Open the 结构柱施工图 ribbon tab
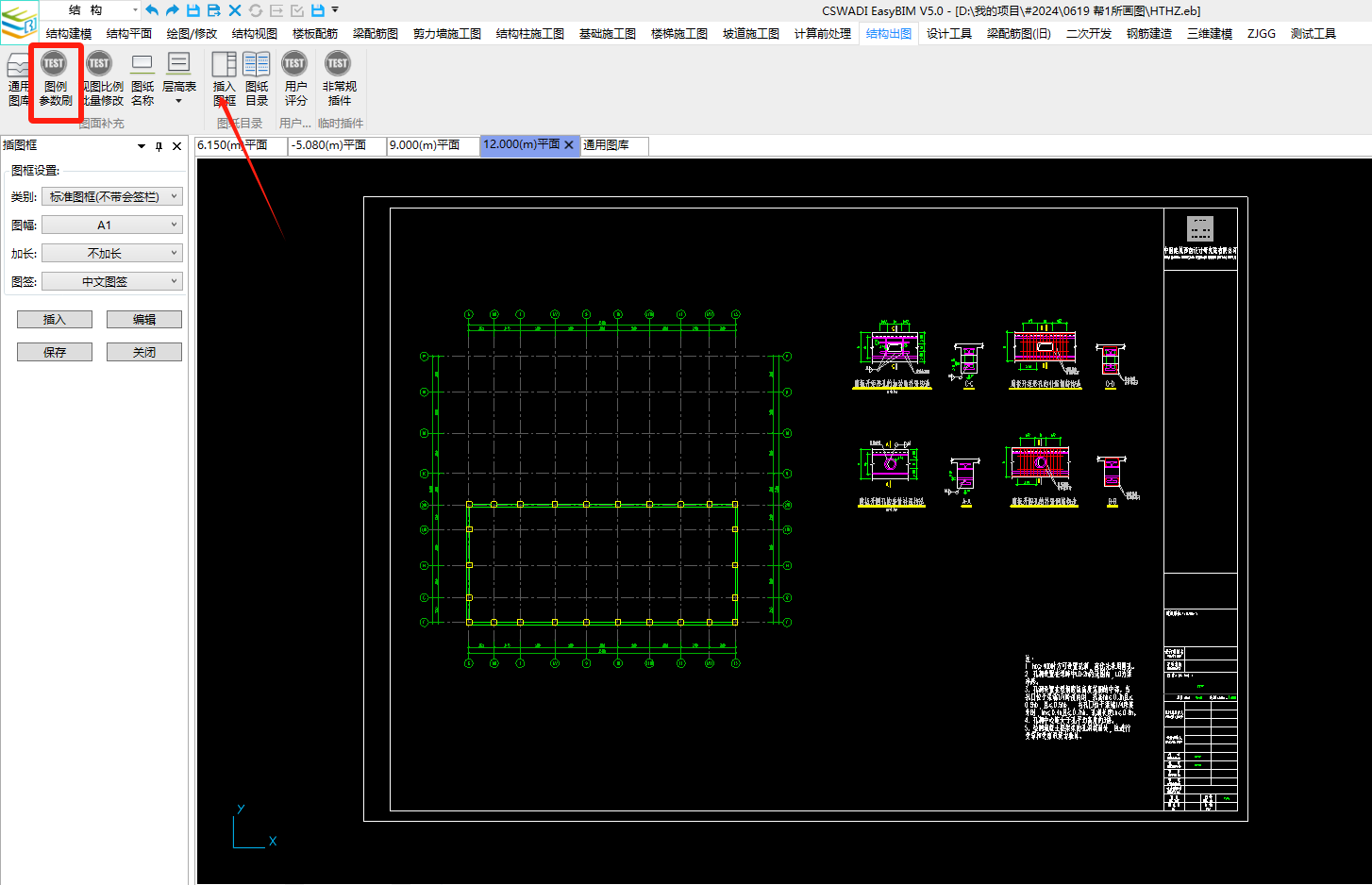The image size is (1372, 885). (x=530, y=34)
